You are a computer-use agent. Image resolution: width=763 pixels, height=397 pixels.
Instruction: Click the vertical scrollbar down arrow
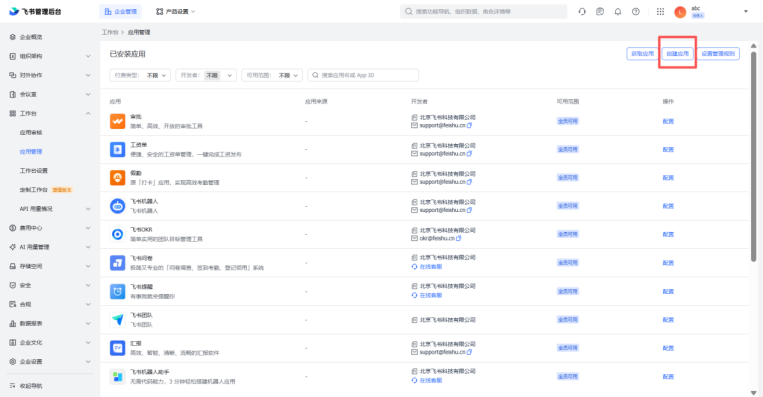(753, 392)
